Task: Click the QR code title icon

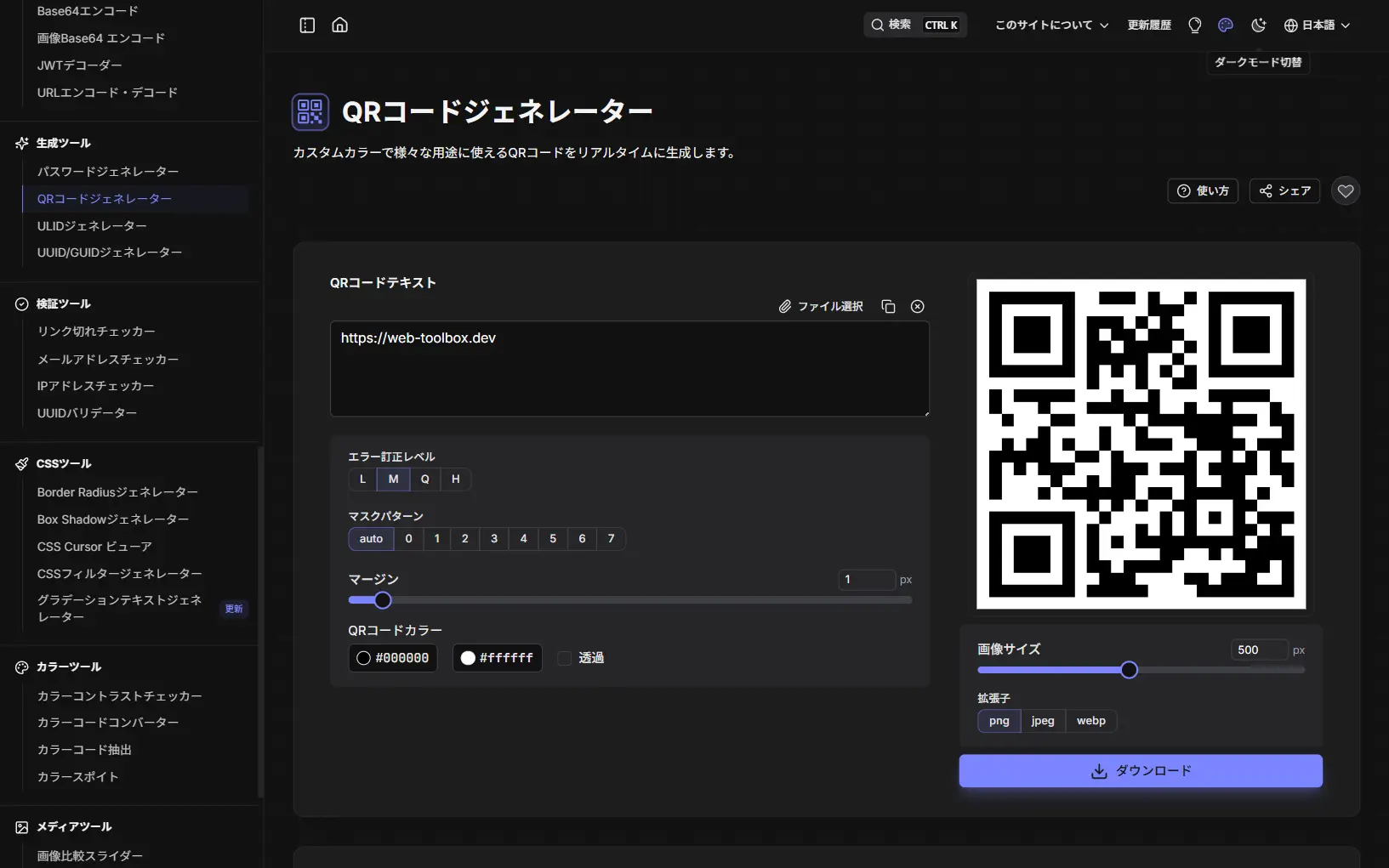Action: click(x=310, y=112)
